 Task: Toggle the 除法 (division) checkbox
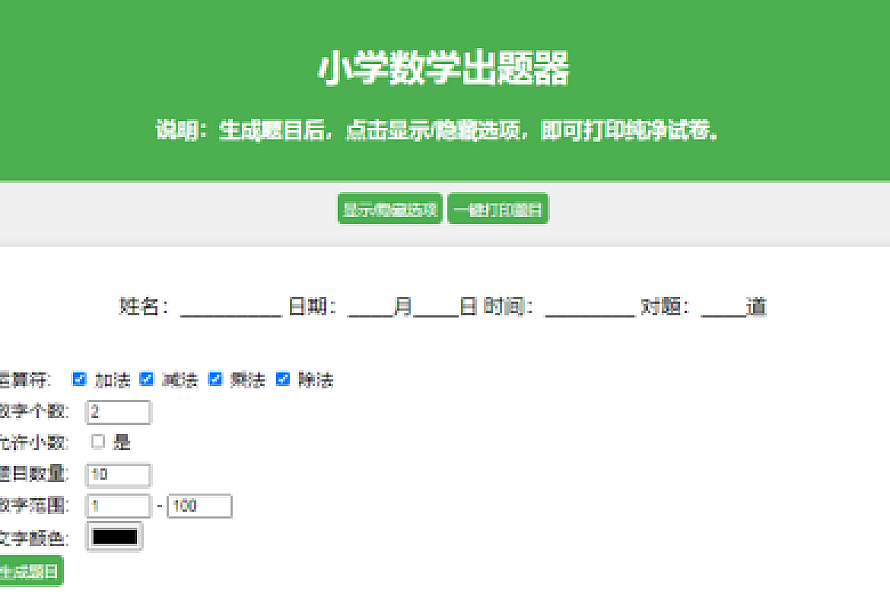282,380
